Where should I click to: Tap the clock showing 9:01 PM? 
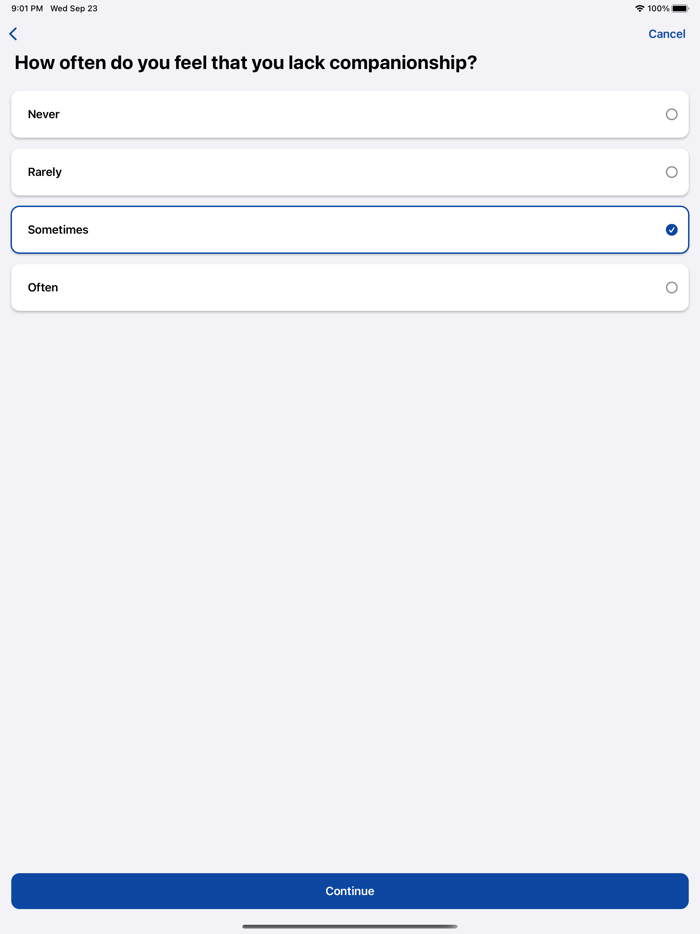pos(23,8)
